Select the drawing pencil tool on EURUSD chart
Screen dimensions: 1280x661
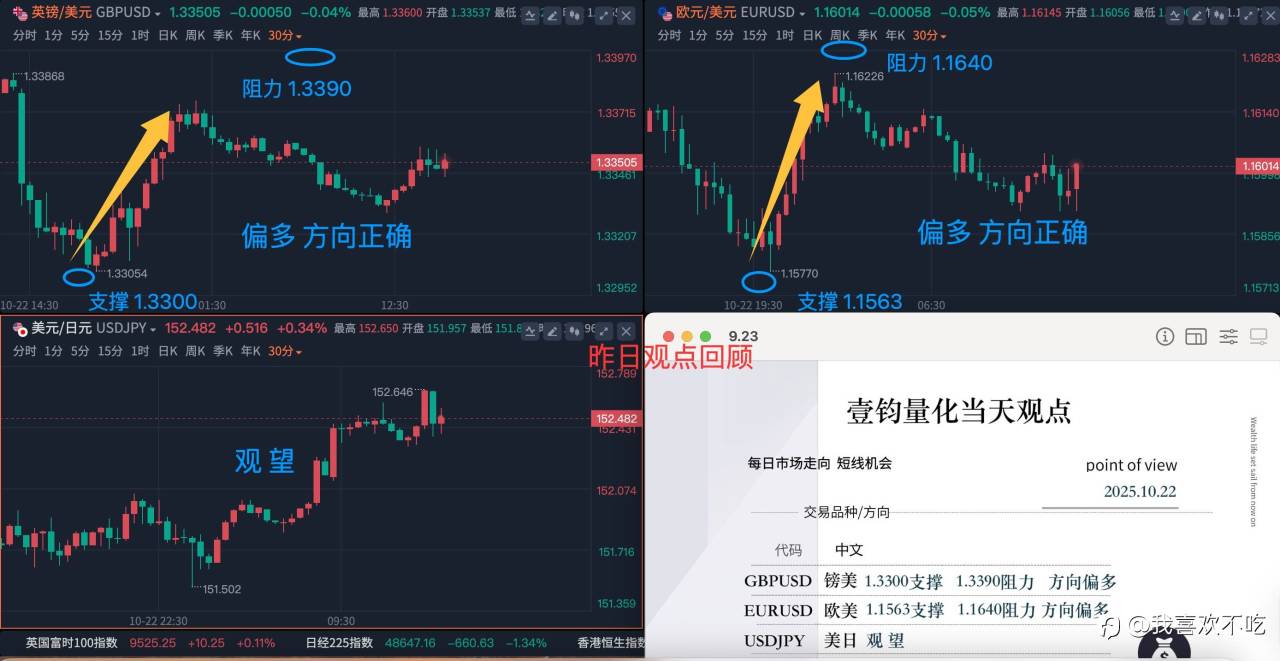click(x=1198, y=16)
